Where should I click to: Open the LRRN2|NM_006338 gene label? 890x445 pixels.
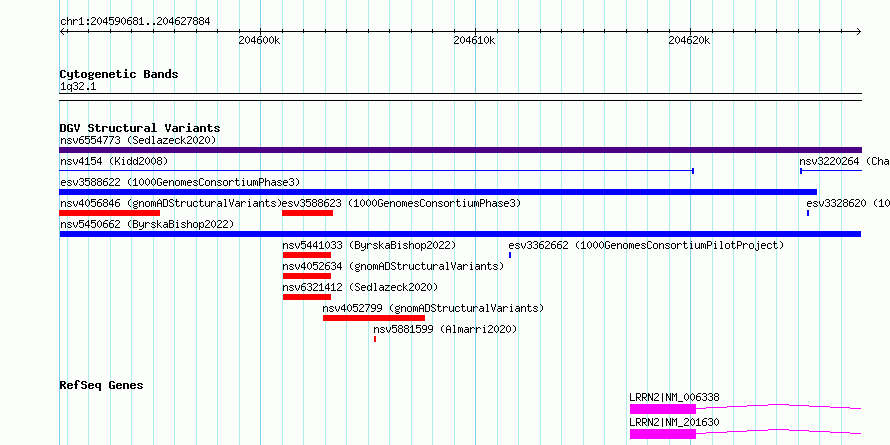(674, 397)
